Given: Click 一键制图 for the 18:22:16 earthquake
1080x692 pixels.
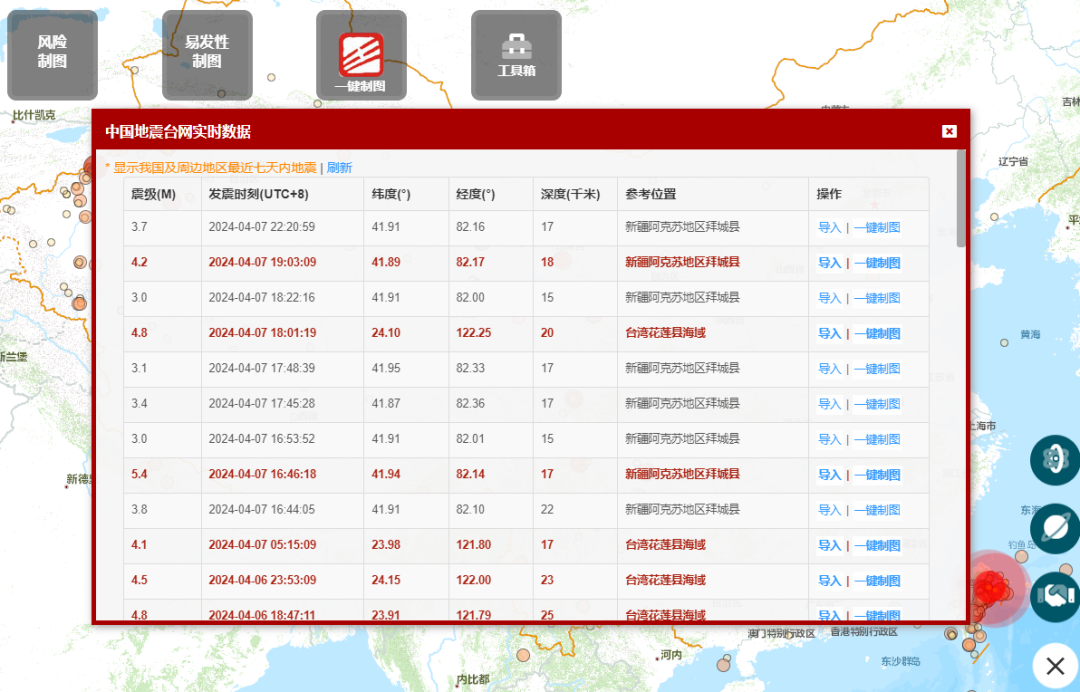Looking at the screenshot, I should (x=878, y=298).
